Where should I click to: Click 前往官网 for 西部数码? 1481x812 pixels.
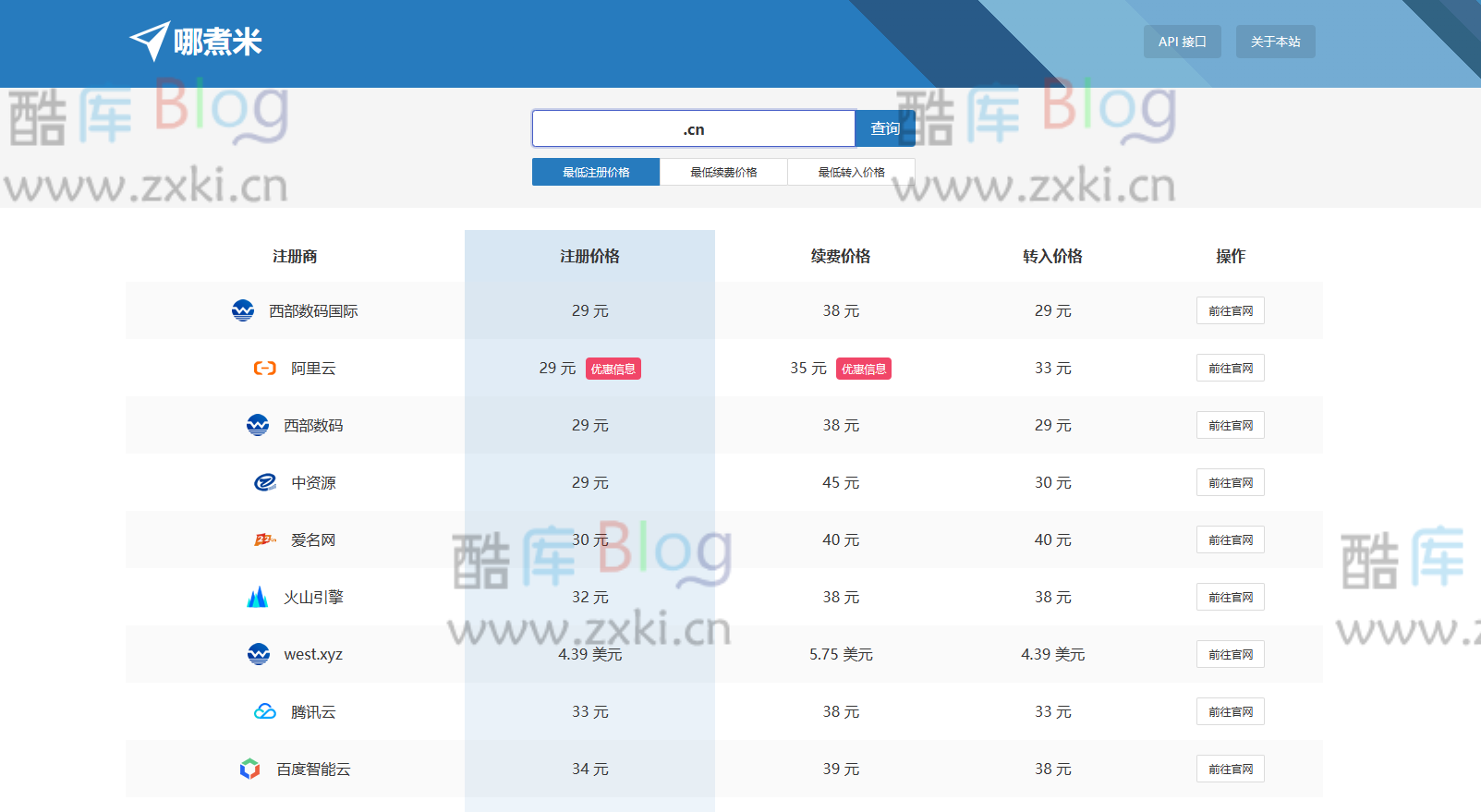(x=1231, y=425)
